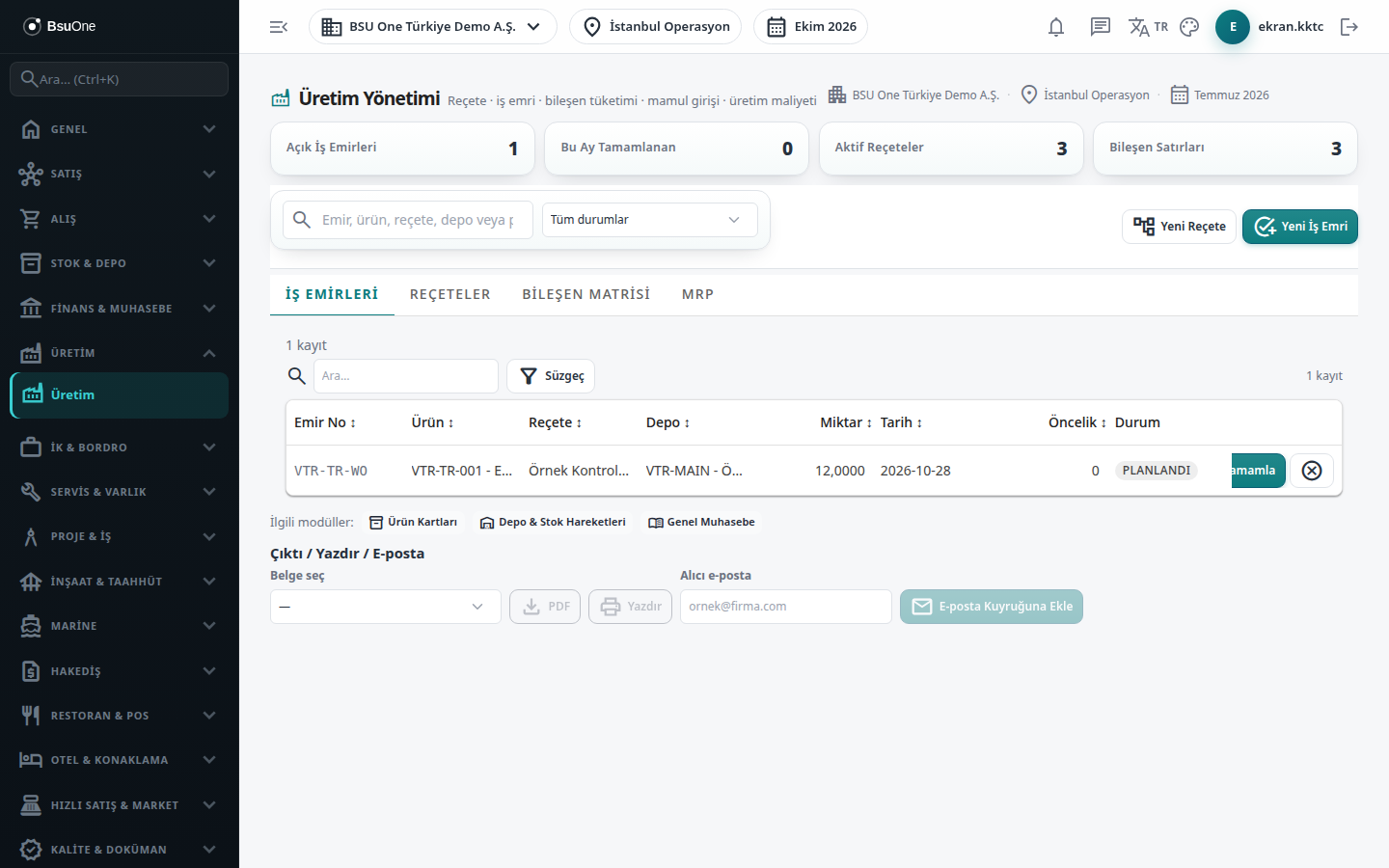Open the Ekim 2026 period picker
This screenshot has height=868, width=1389.
pos(811,27)
